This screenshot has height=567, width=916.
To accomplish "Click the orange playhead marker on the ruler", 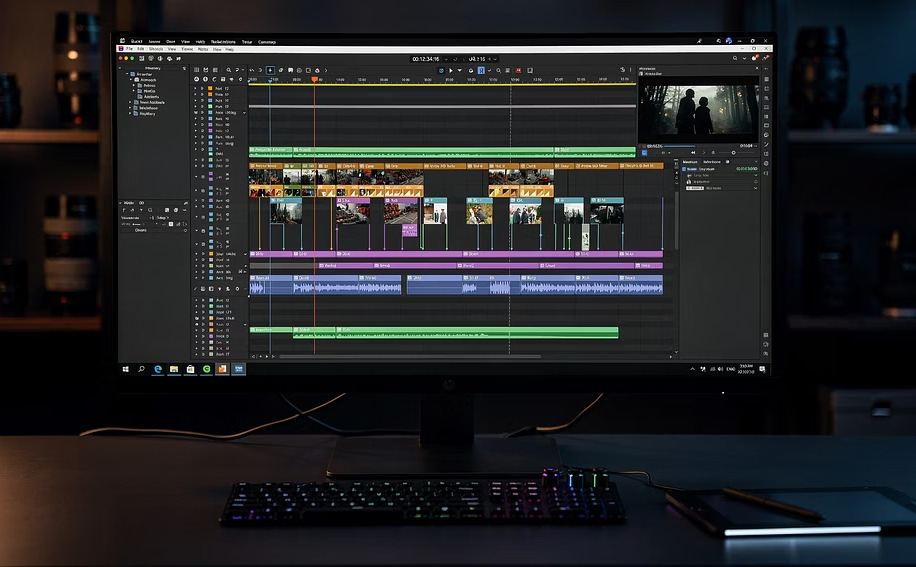I will [x=315, y=79].
